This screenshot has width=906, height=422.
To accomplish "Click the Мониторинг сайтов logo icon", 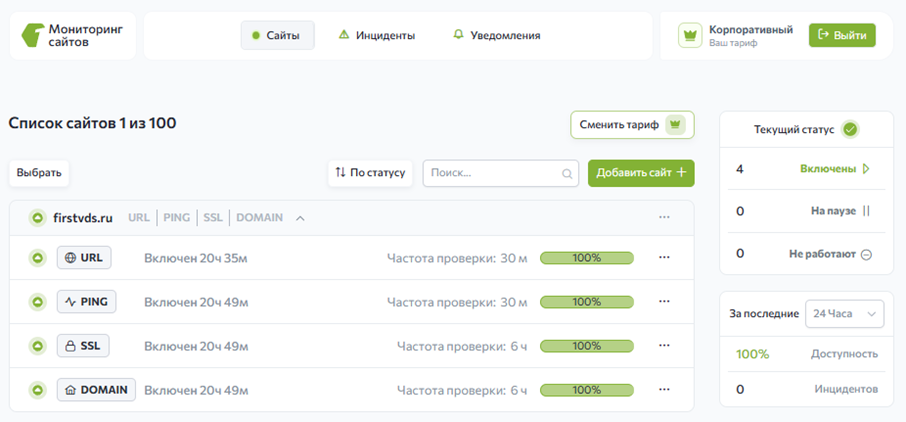I will pos(32,35).
